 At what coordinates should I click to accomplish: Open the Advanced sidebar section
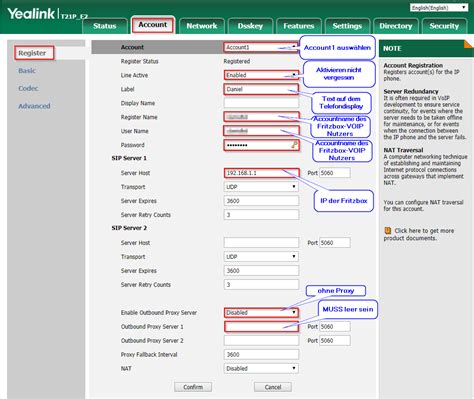[34, 106]
